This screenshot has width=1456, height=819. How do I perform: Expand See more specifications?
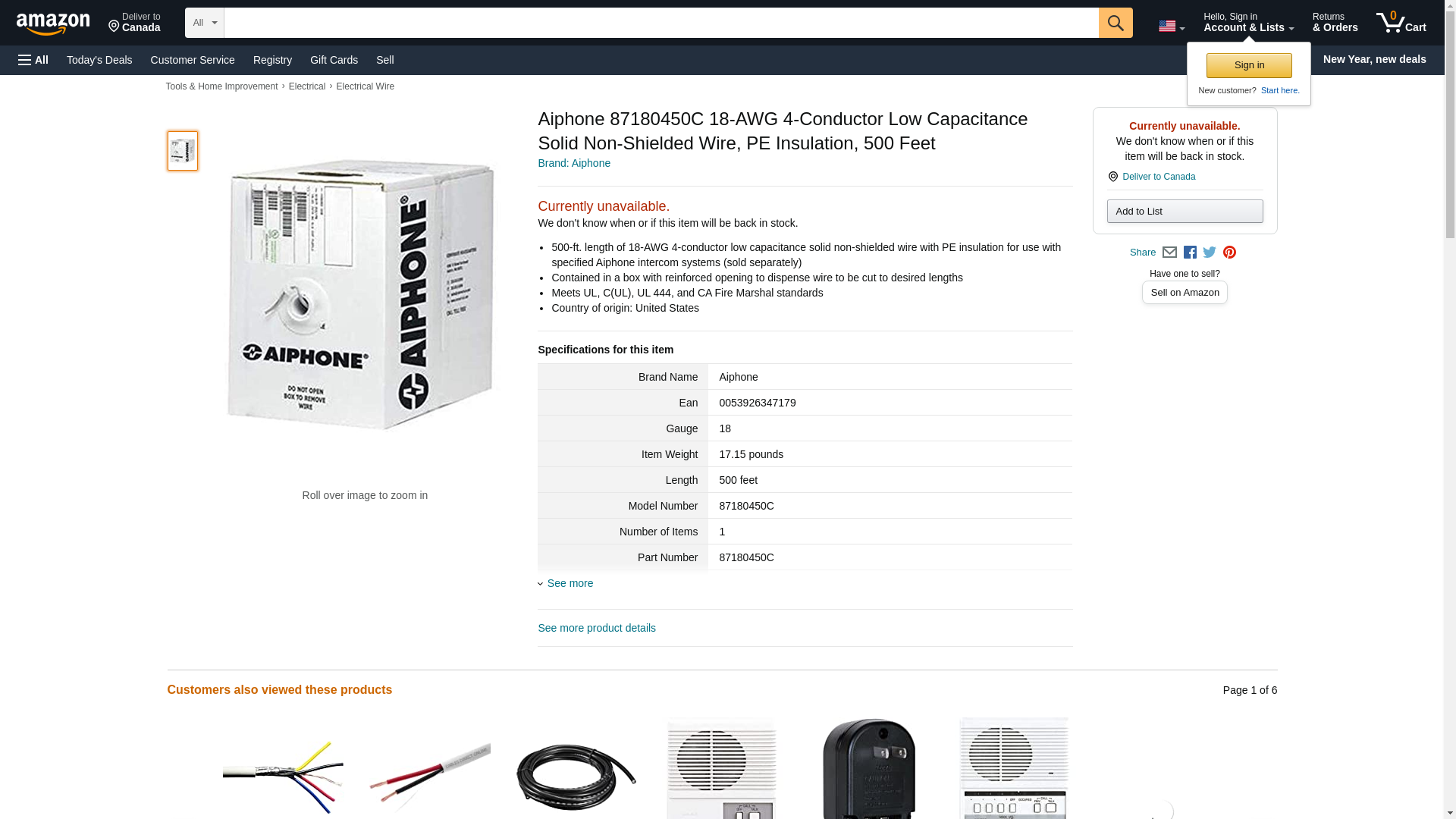point(570,583)
